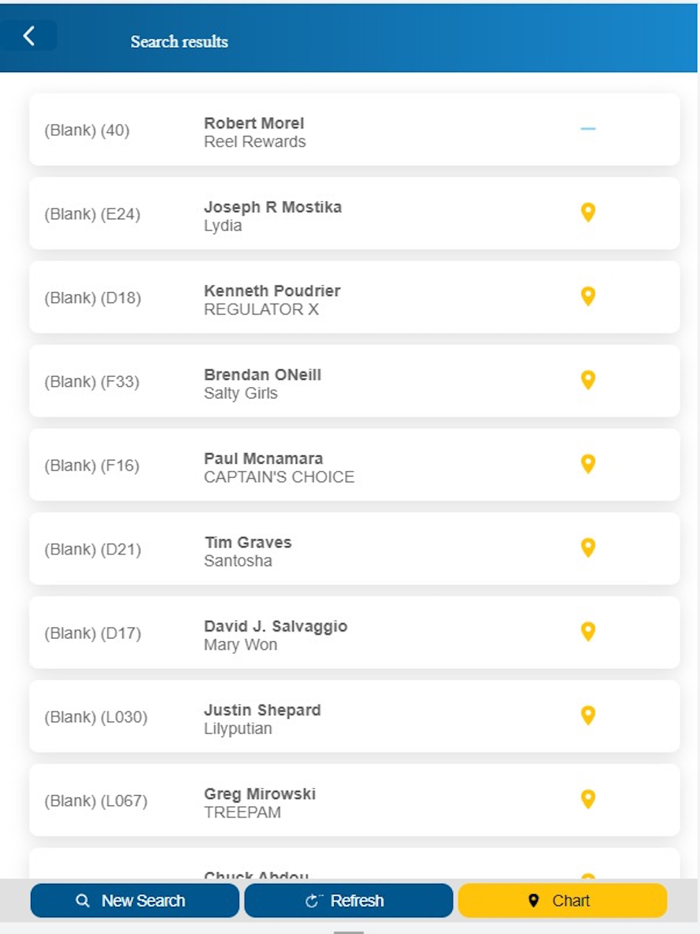This screenshot has height=934, width=700.
Task: Select Justin Shepard's Lilyputian map marker
Action: coord(588,716)
